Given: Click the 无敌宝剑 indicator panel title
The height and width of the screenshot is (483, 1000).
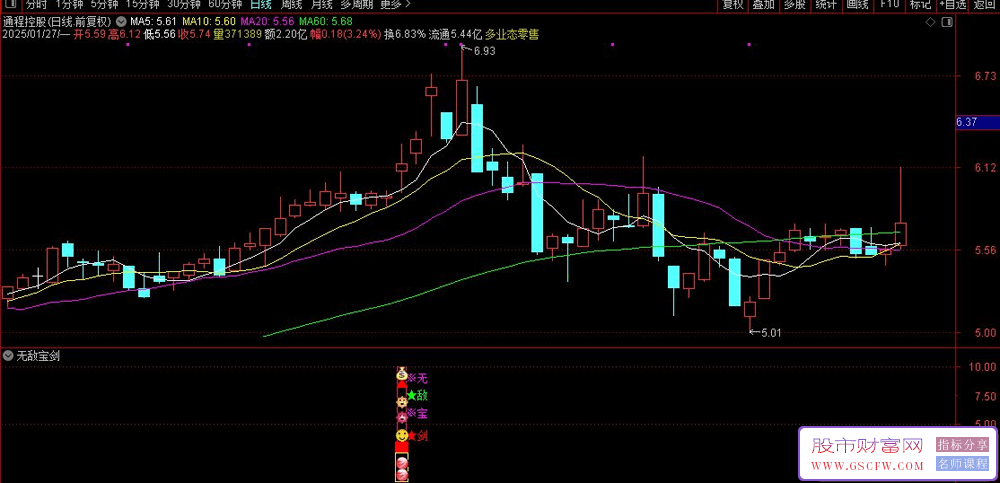Looking at the screenshot, I should (x=38, y=357).
